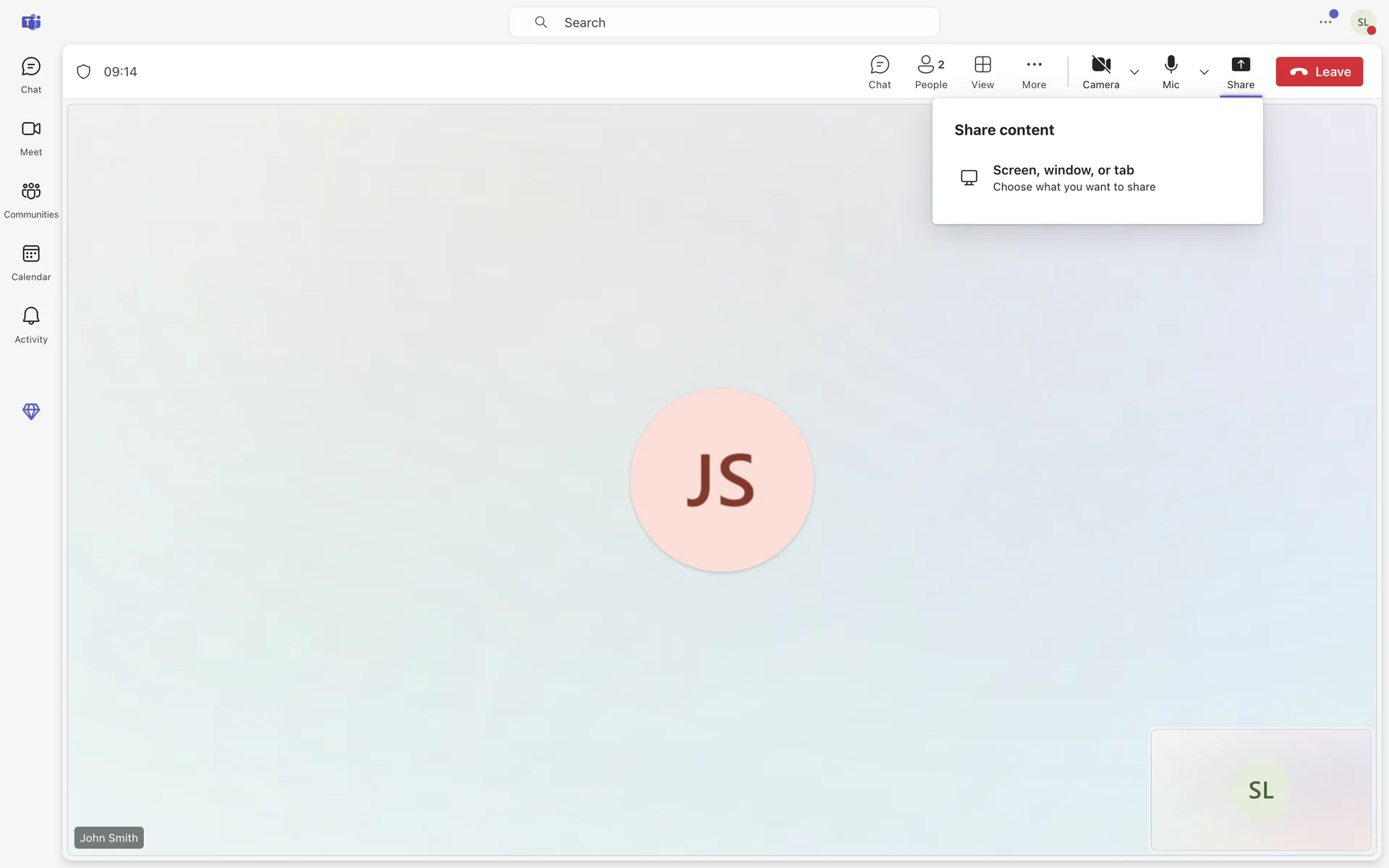This screenshot has height=868, width=1389.
Task: Show the People participants list
Action: pyautogui.click(x=930, y=72)
